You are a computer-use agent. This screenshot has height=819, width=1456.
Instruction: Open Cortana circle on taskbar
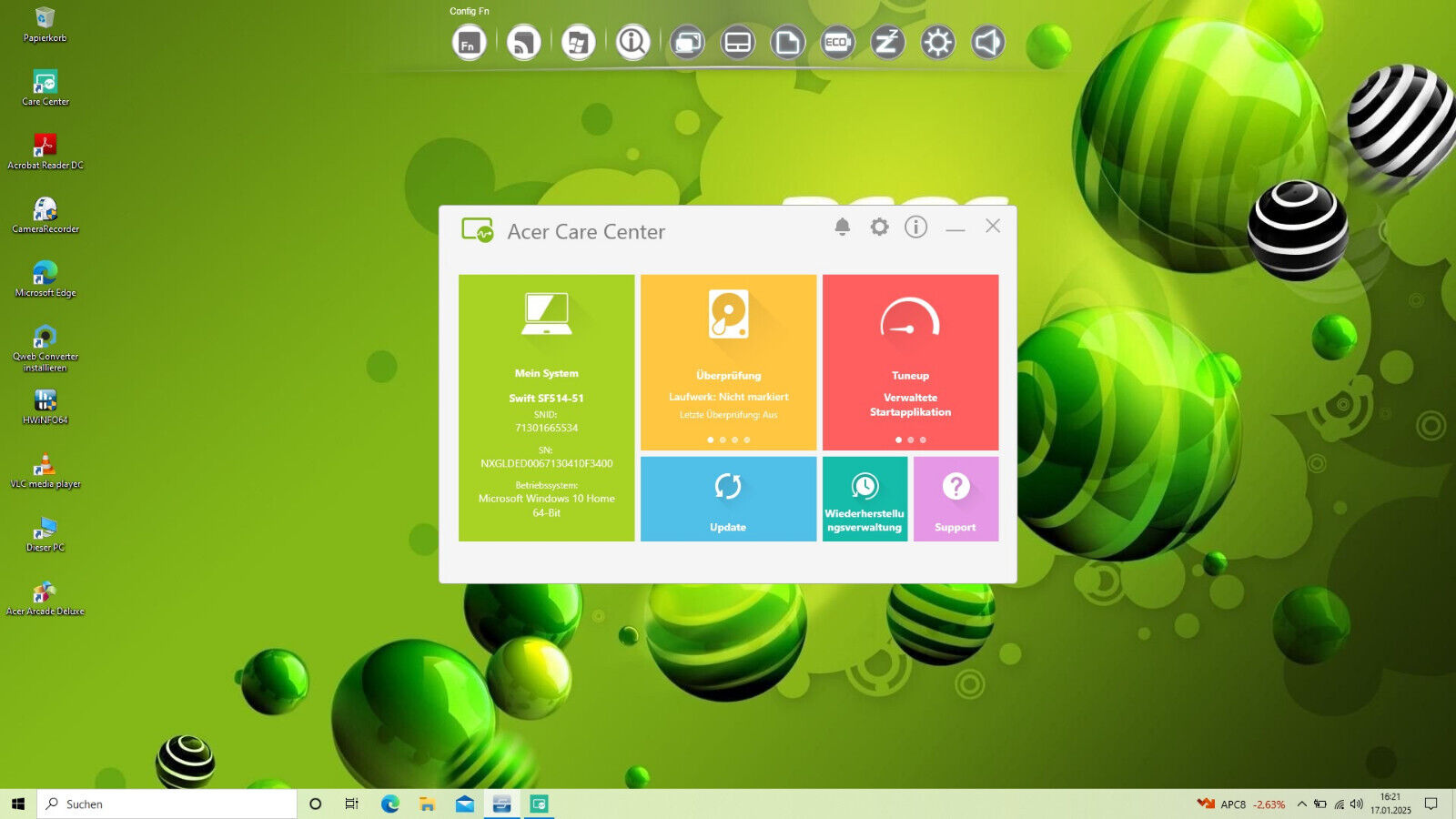(315, 804)
